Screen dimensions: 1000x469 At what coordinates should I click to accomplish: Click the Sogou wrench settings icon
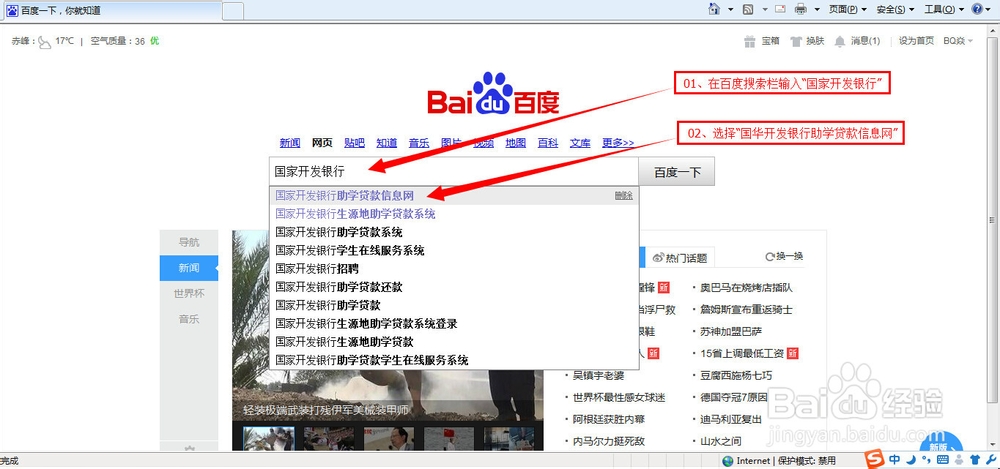990,459
